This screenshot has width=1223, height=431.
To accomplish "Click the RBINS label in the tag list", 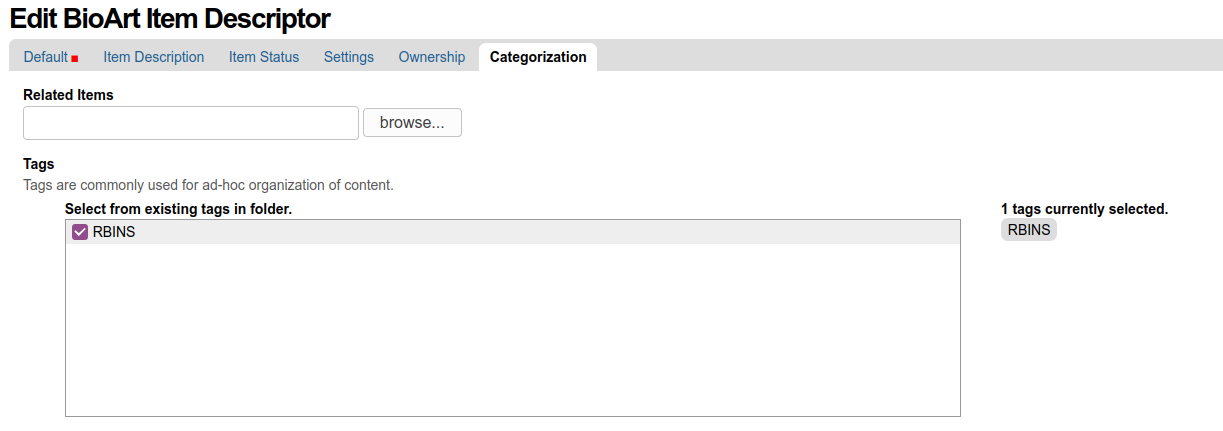I will pyautogui.click(x=113, y=232).
